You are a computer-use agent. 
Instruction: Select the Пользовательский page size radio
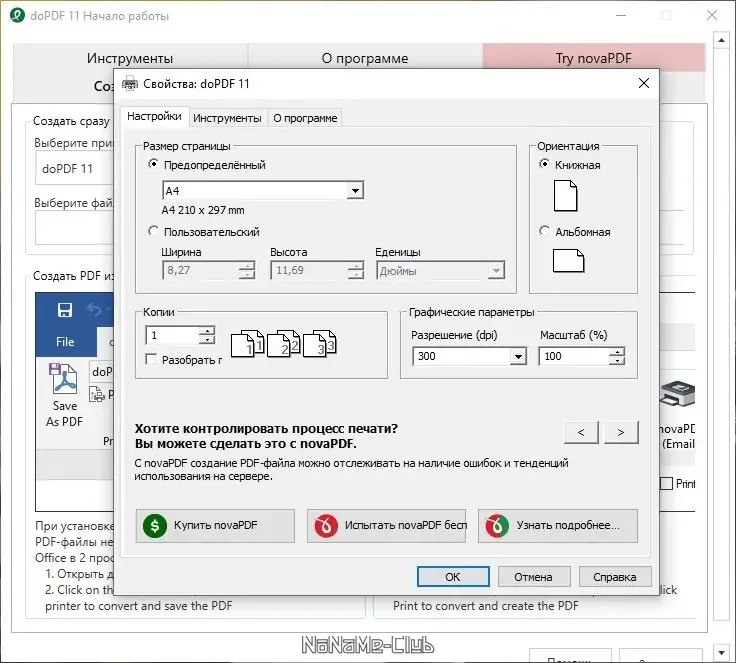[x=153, y=231]
